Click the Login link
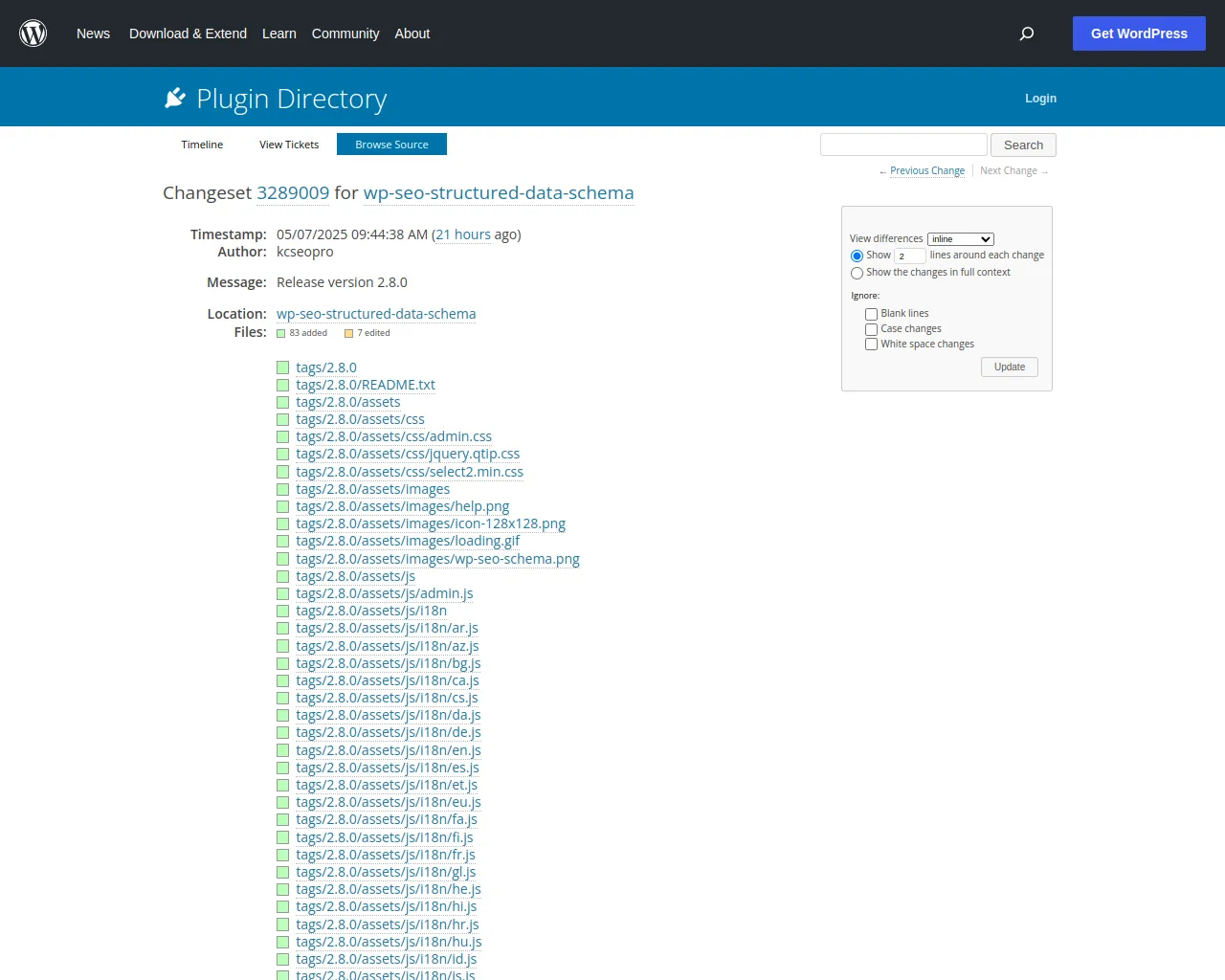This screenshot has height=980, width=1225. [x=1040, y=99]
